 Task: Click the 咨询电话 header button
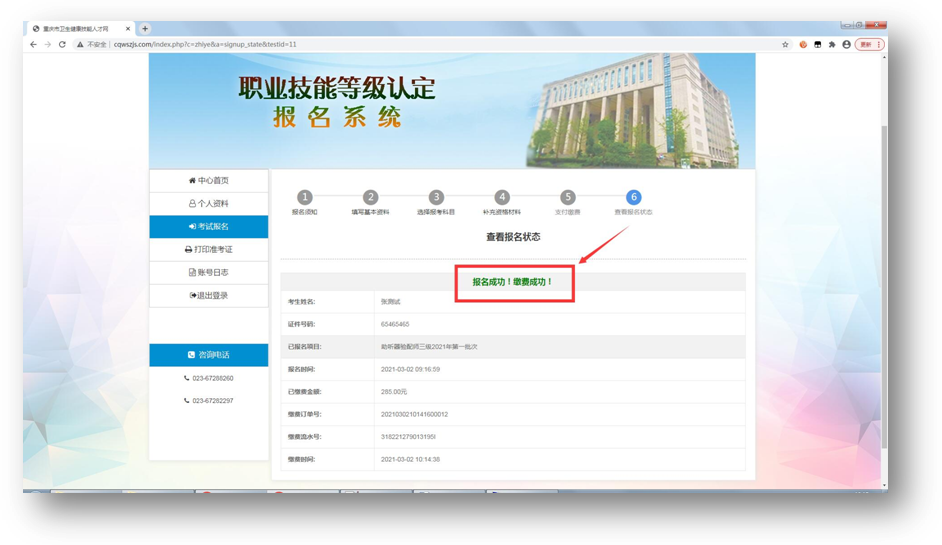pos(208,355)
